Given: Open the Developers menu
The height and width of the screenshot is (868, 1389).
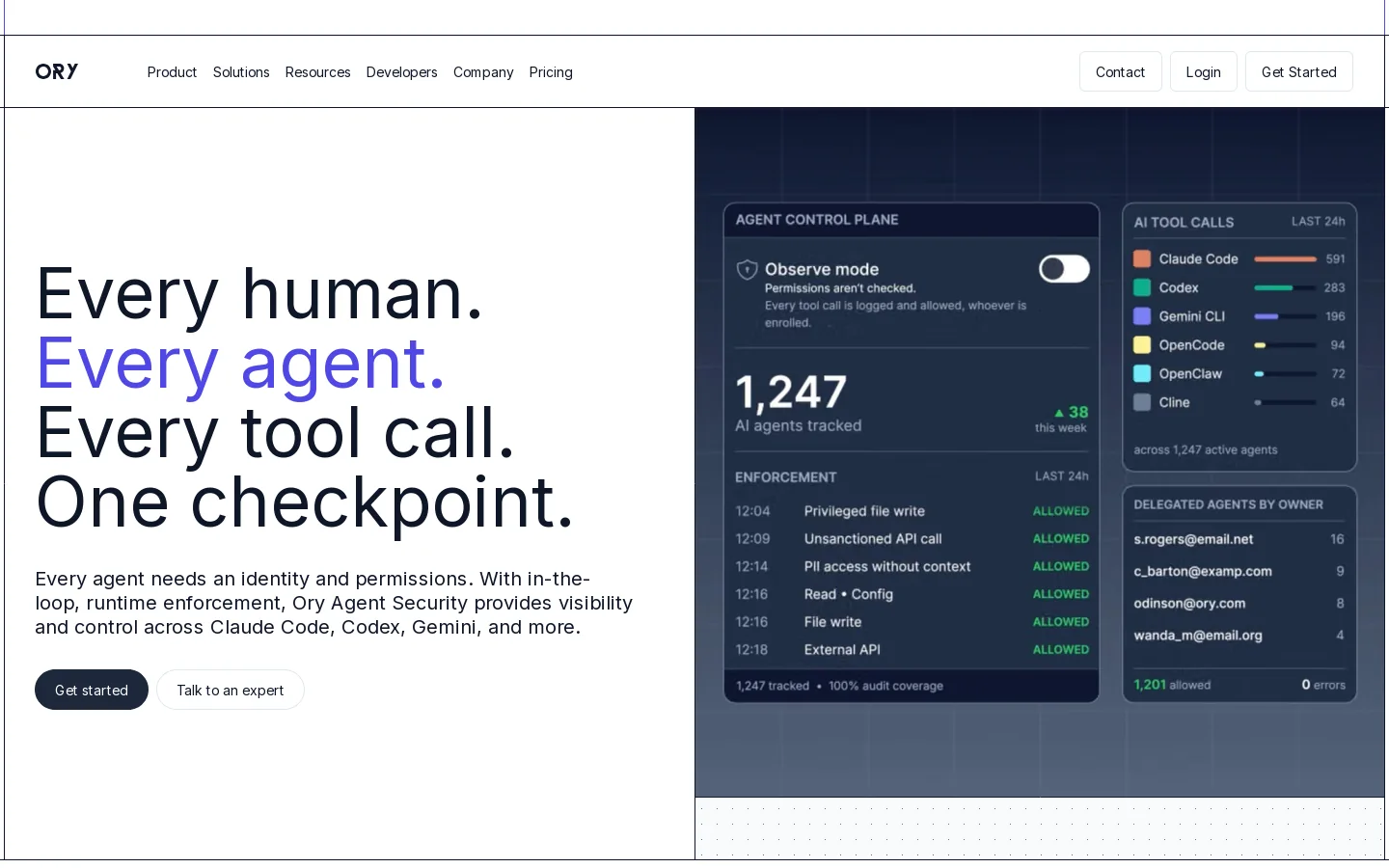Looking at the screenshot, I should (x=402, y=72).
